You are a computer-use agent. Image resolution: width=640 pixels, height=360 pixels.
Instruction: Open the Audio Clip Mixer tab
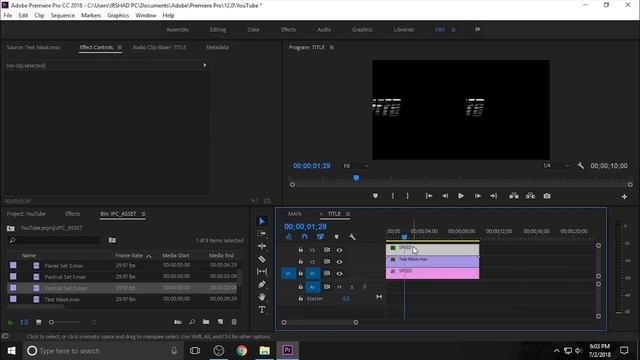coord(159,47)
